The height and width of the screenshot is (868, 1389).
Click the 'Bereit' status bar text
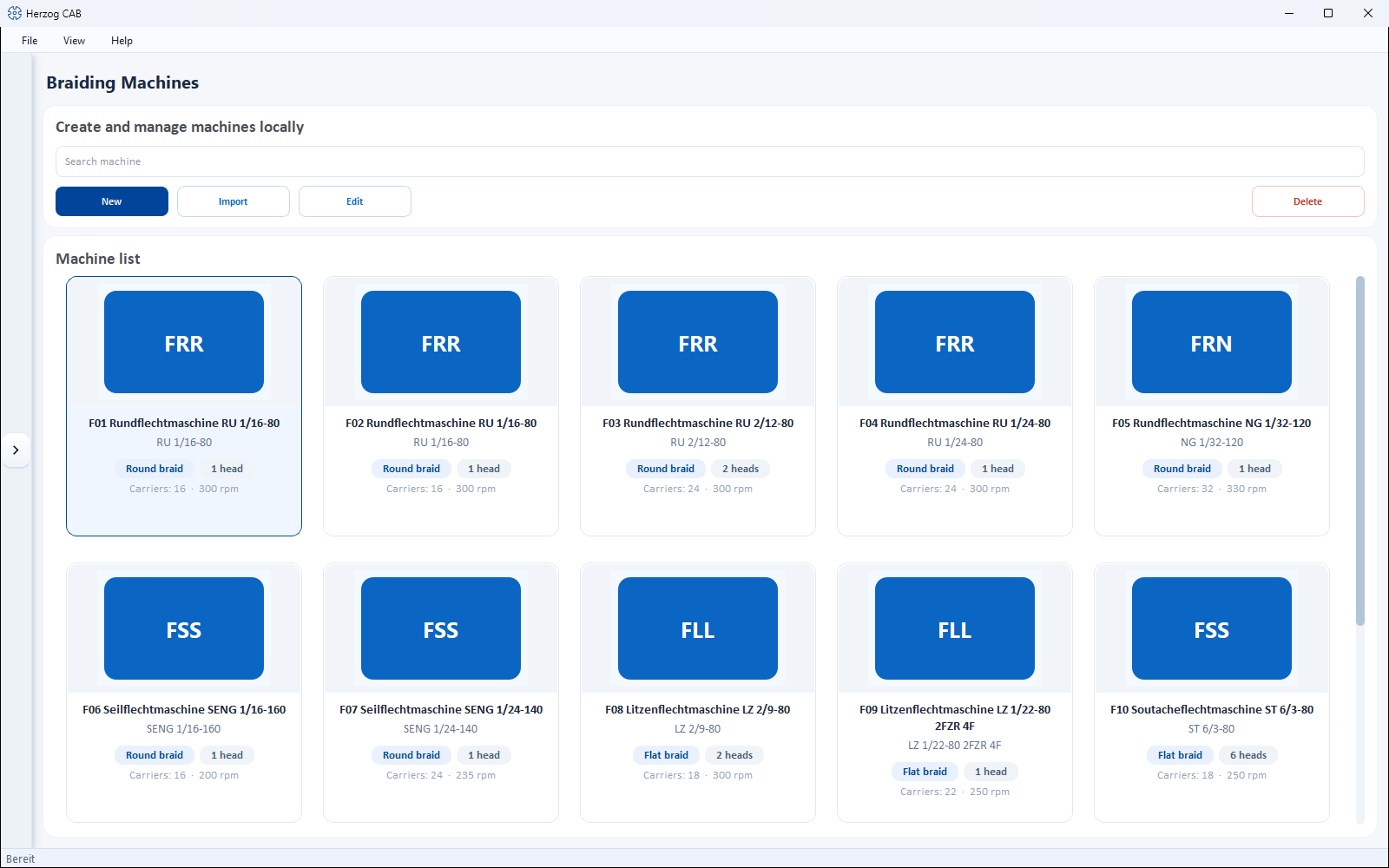click(21, 859)
